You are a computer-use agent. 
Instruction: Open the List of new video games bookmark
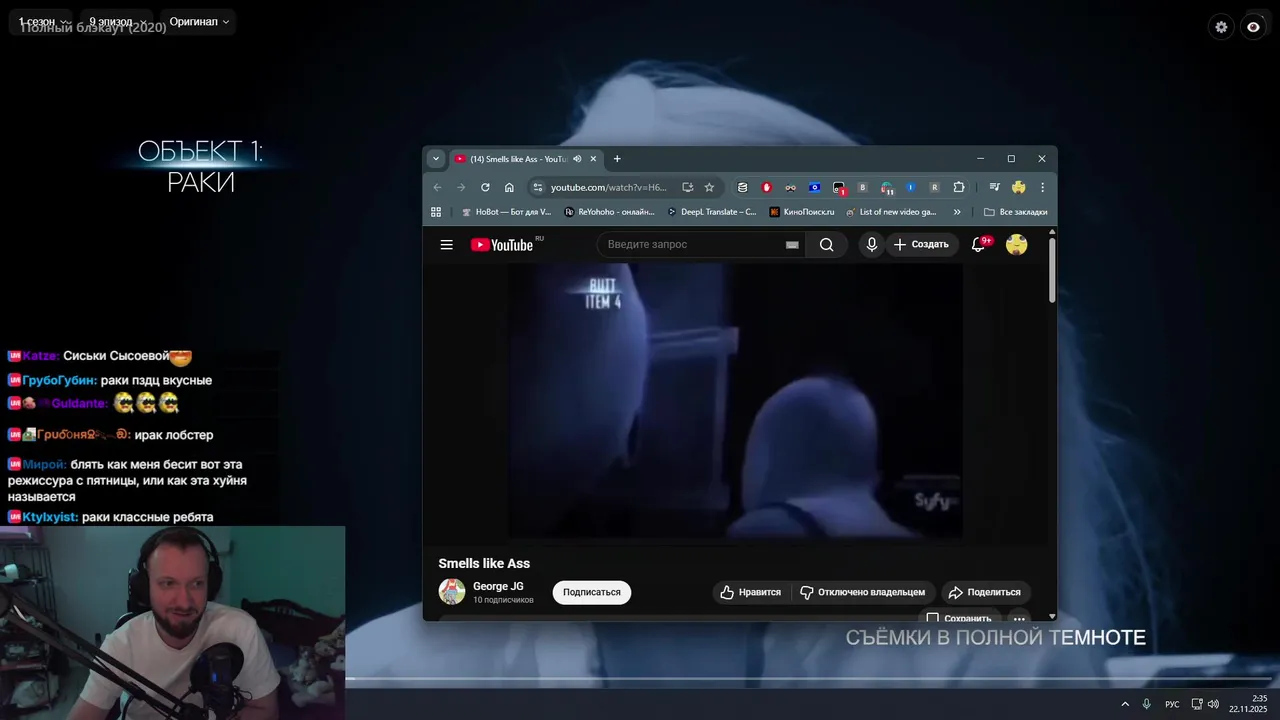891,212
